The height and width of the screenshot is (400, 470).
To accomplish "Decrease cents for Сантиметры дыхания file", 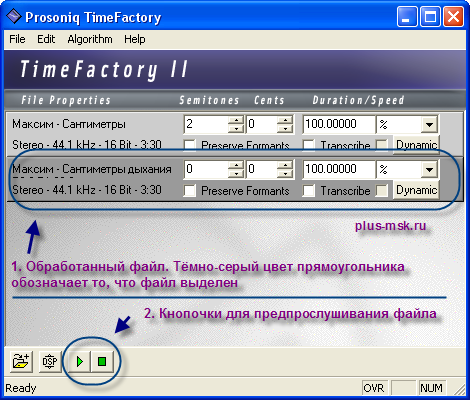I will tap(285, 174).
